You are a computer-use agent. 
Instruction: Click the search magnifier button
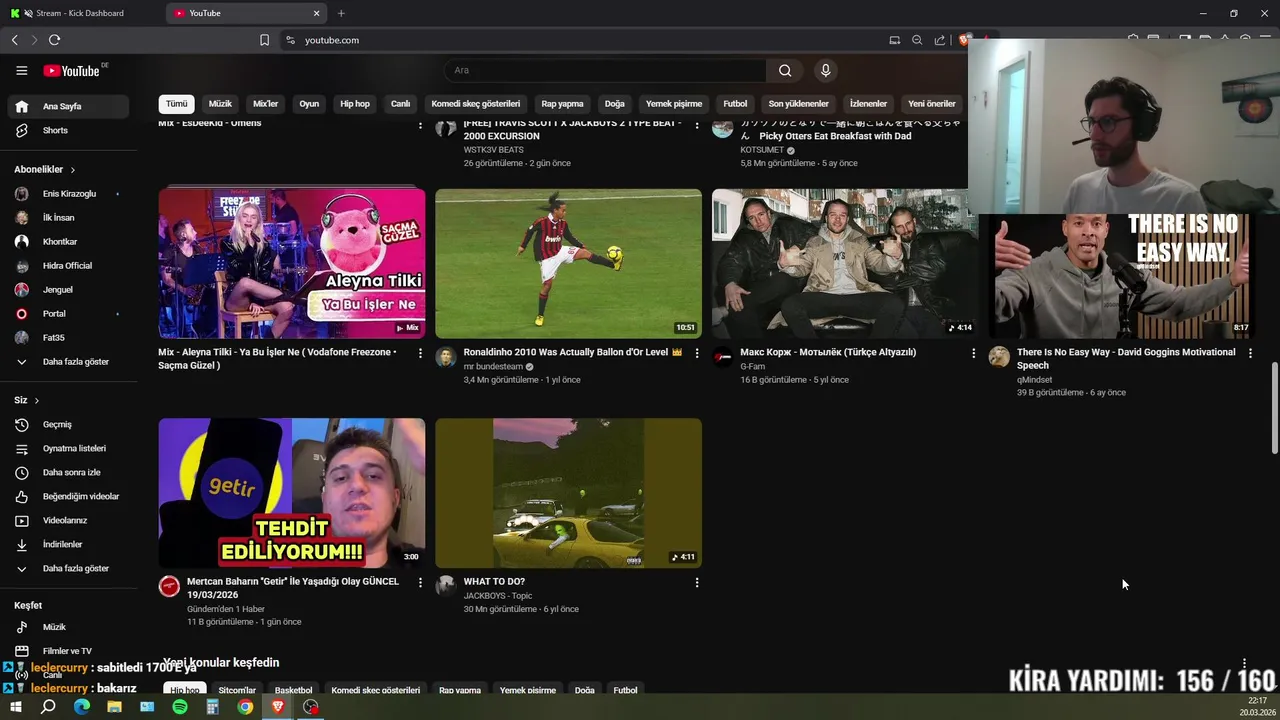pyautogui.click(x=785, y=70)
